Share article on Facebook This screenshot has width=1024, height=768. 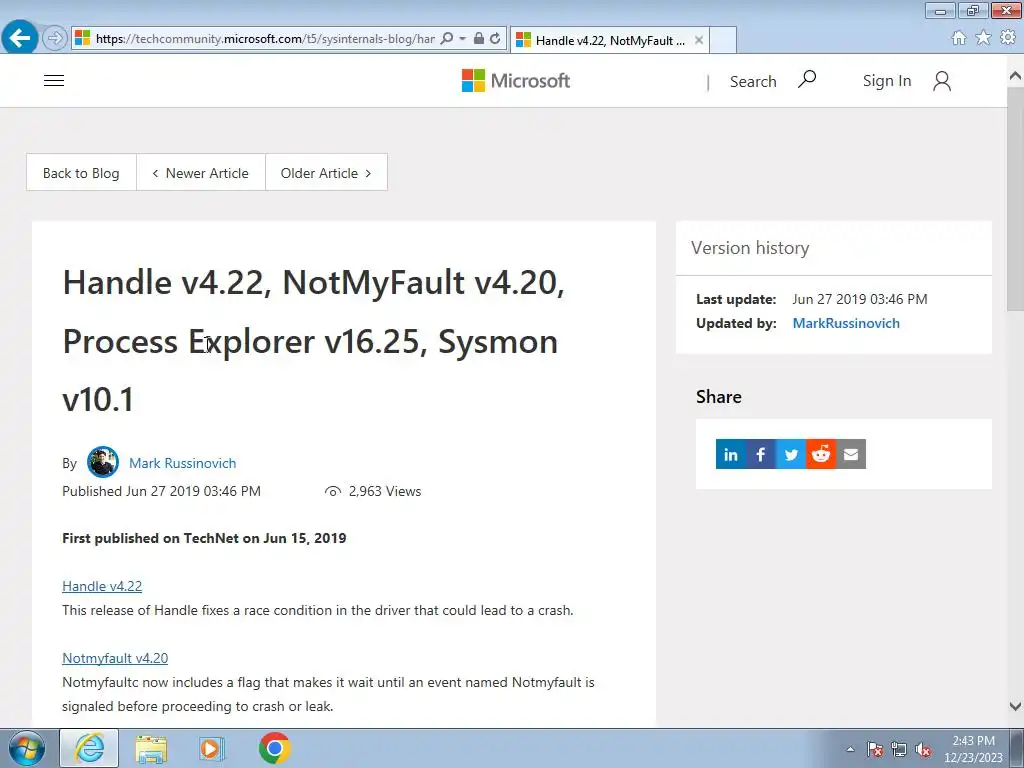(x=761, y=454)
